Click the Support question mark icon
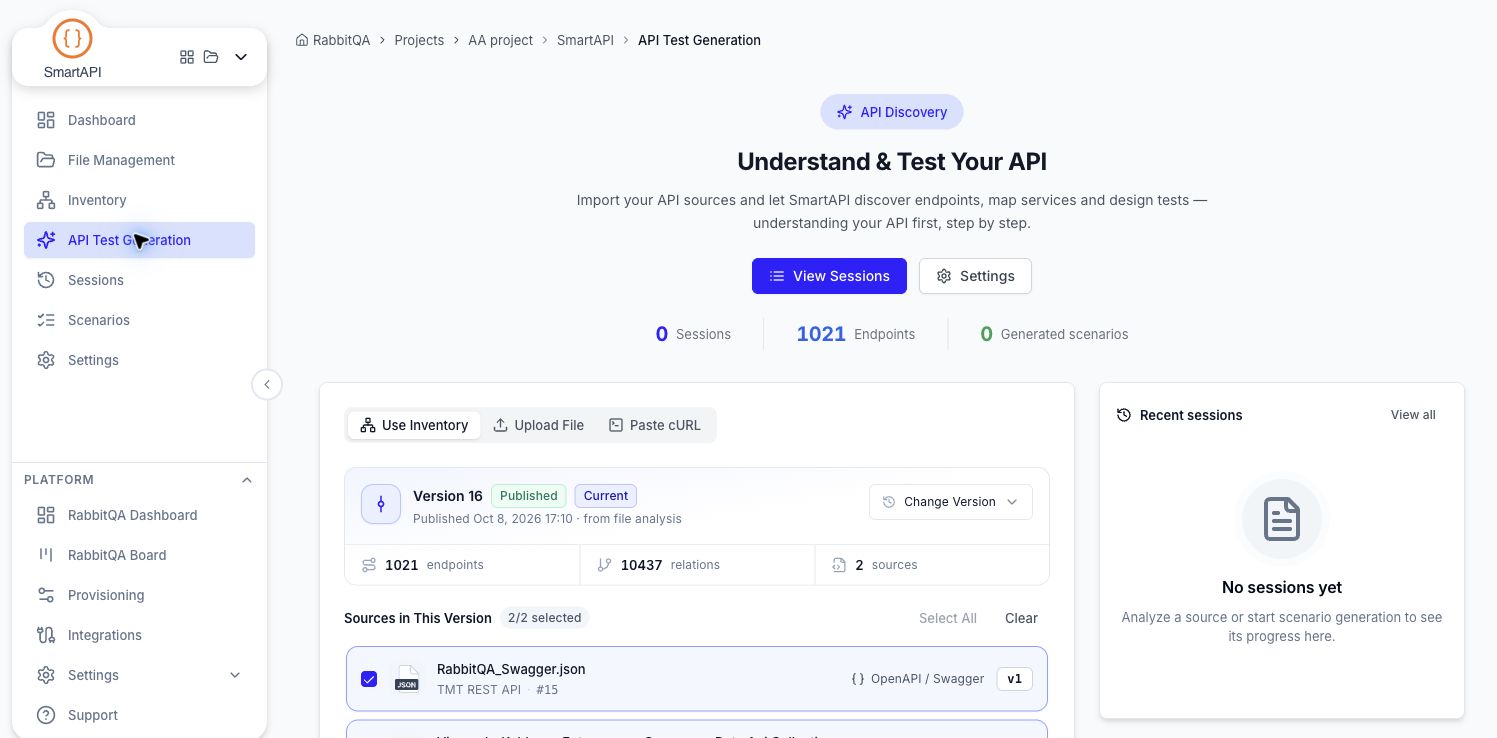1497x738 pixels. [46, 715]
